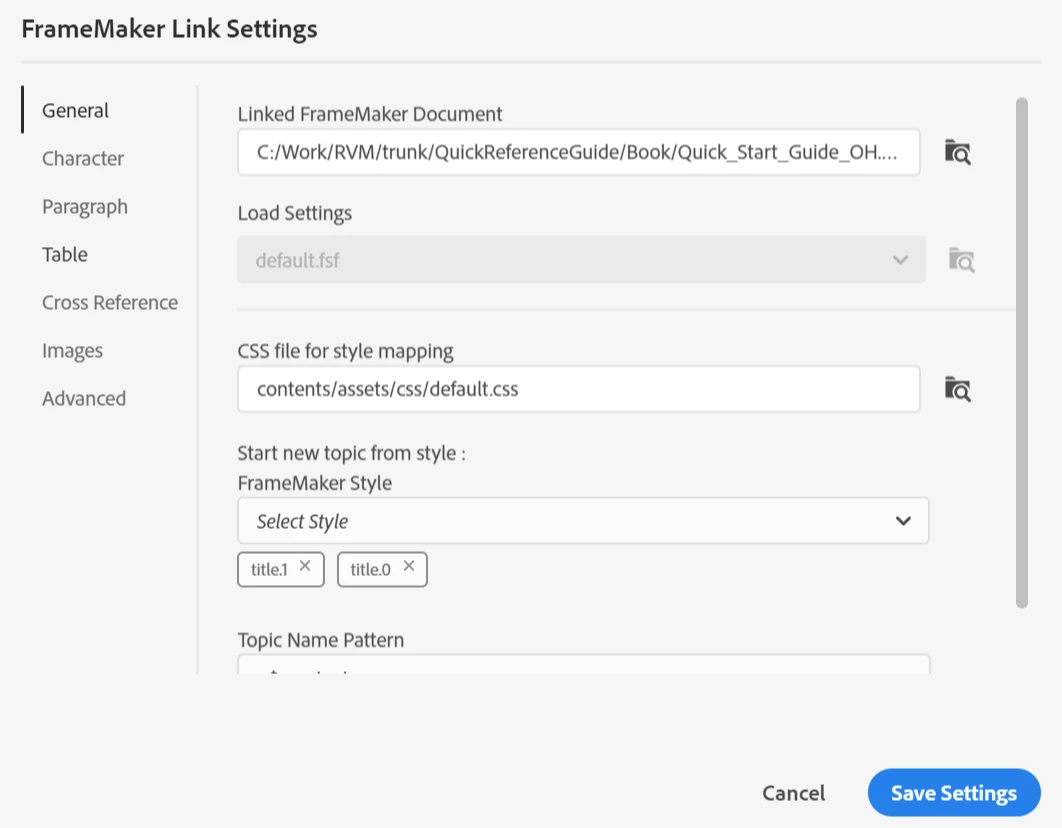1062x828 pixels.
Task: Click the vertical scrollbar of the settings pane
Action: point(1022,353)
